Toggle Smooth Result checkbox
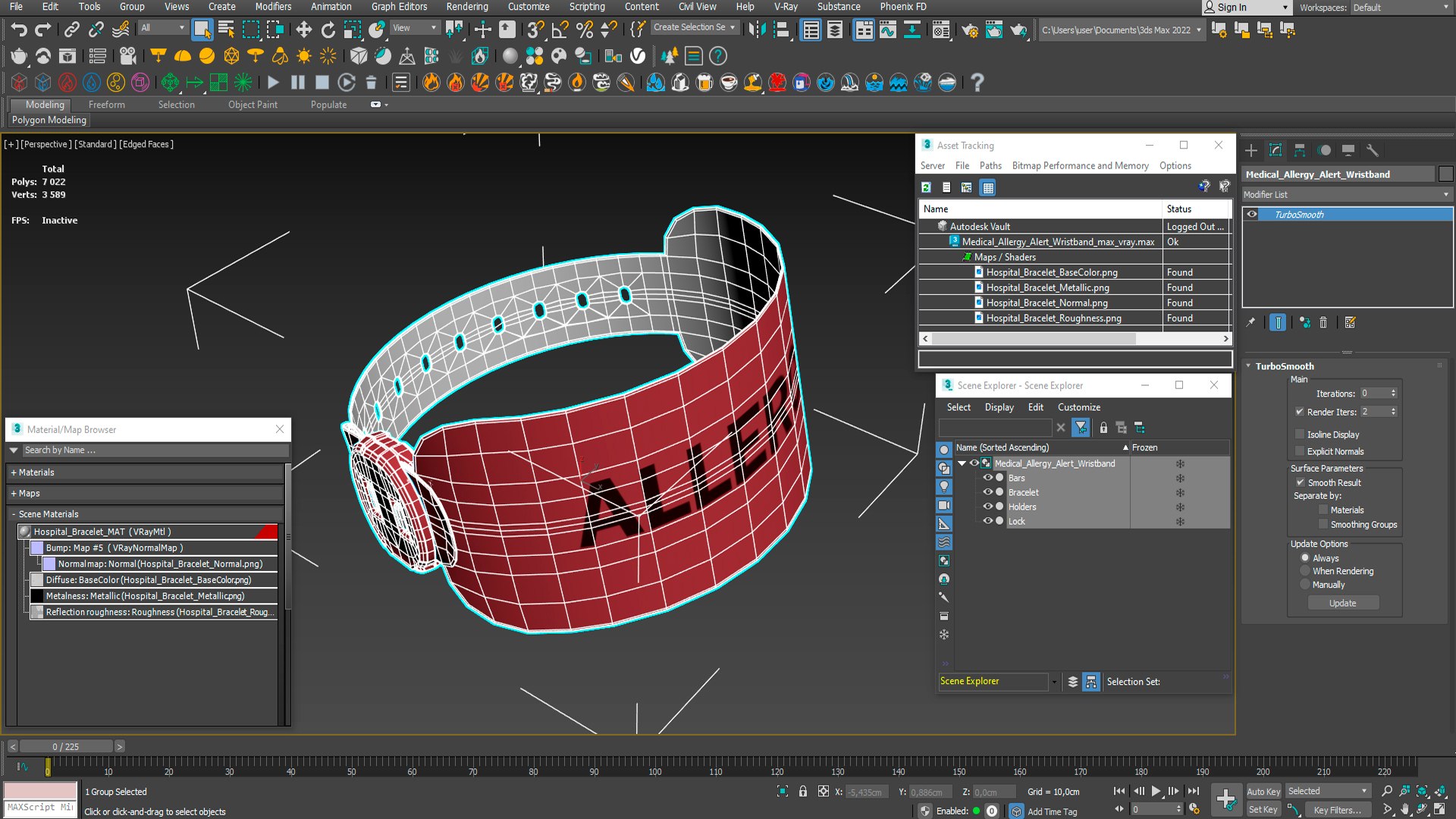This screenshot has height=819, width=1456. pyautogui.click(x=1300, y=482)
